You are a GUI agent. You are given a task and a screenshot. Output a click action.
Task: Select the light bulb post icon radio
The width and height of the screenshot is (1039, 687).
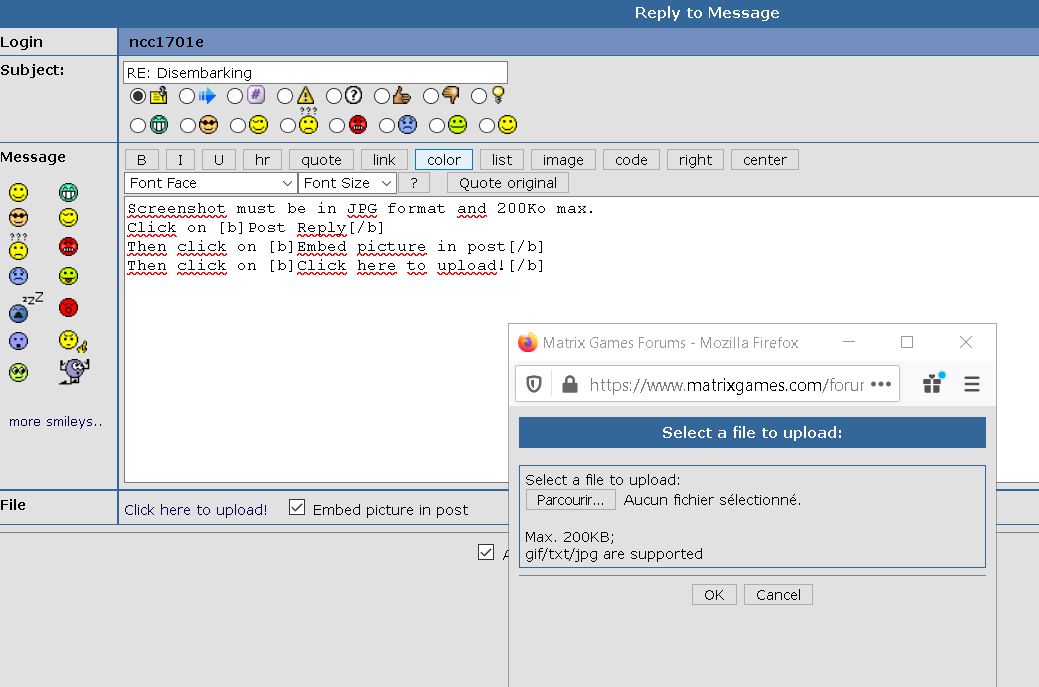479,96
